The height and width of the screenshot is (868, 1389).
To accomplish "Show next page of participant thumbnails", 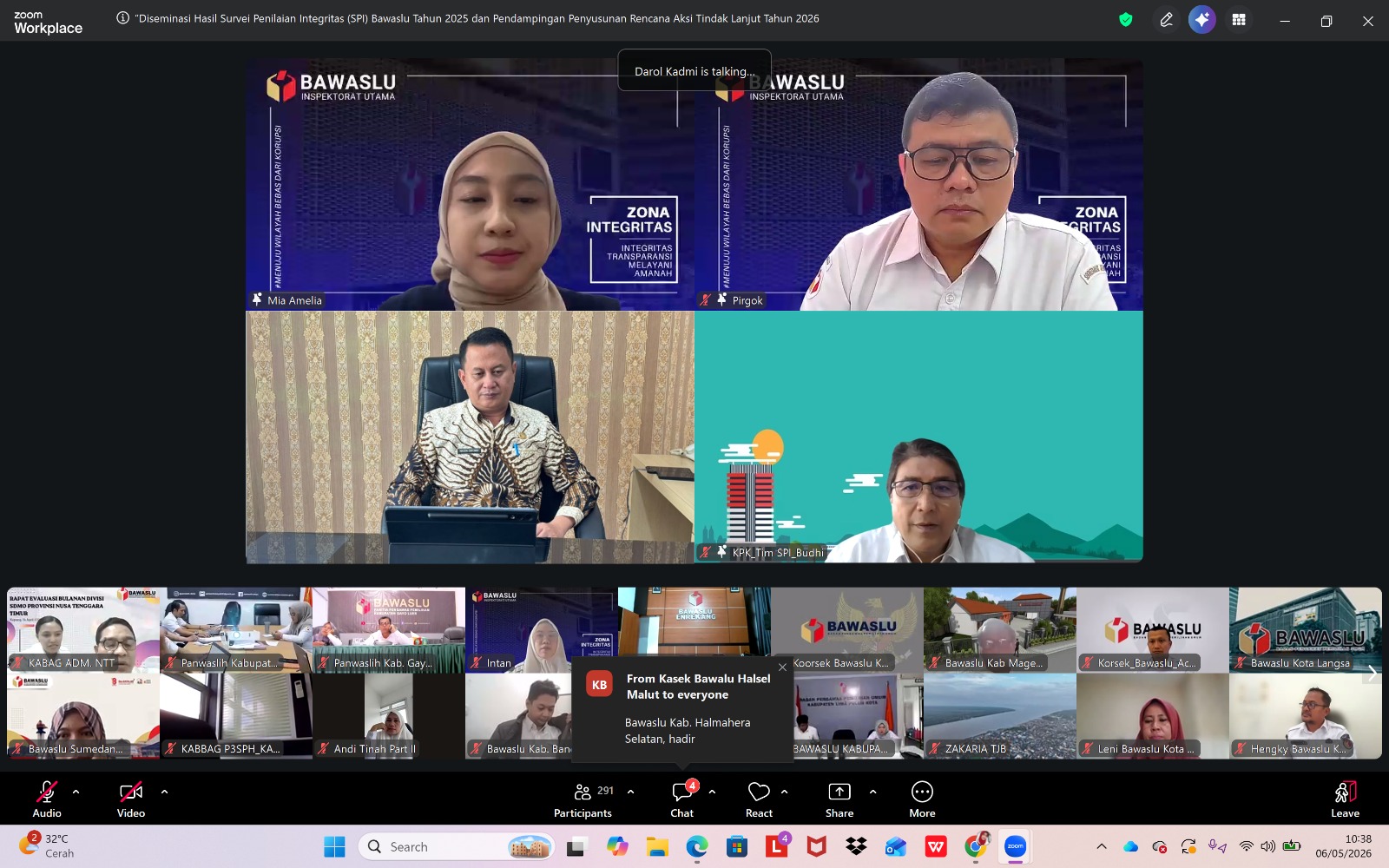I will click(1372, 673).
